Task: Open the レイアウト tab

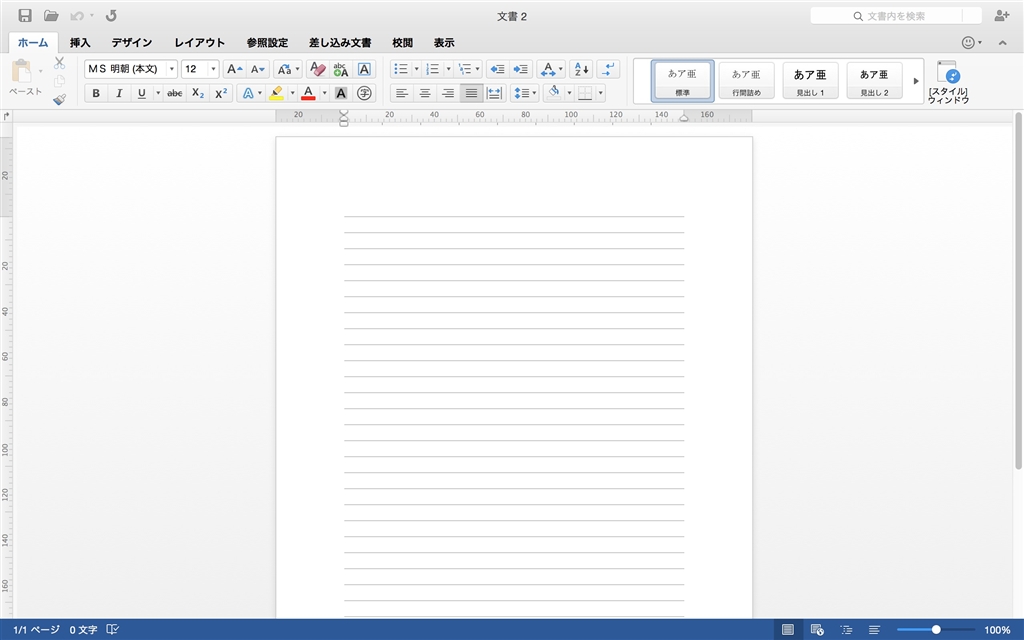Action: click(x=200, y=43)
